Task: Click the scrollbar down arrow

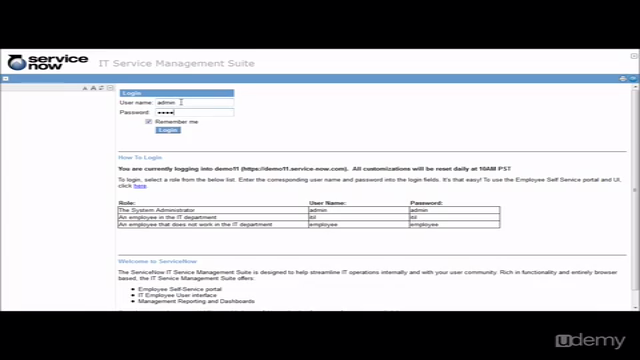Action: point(635,307)
